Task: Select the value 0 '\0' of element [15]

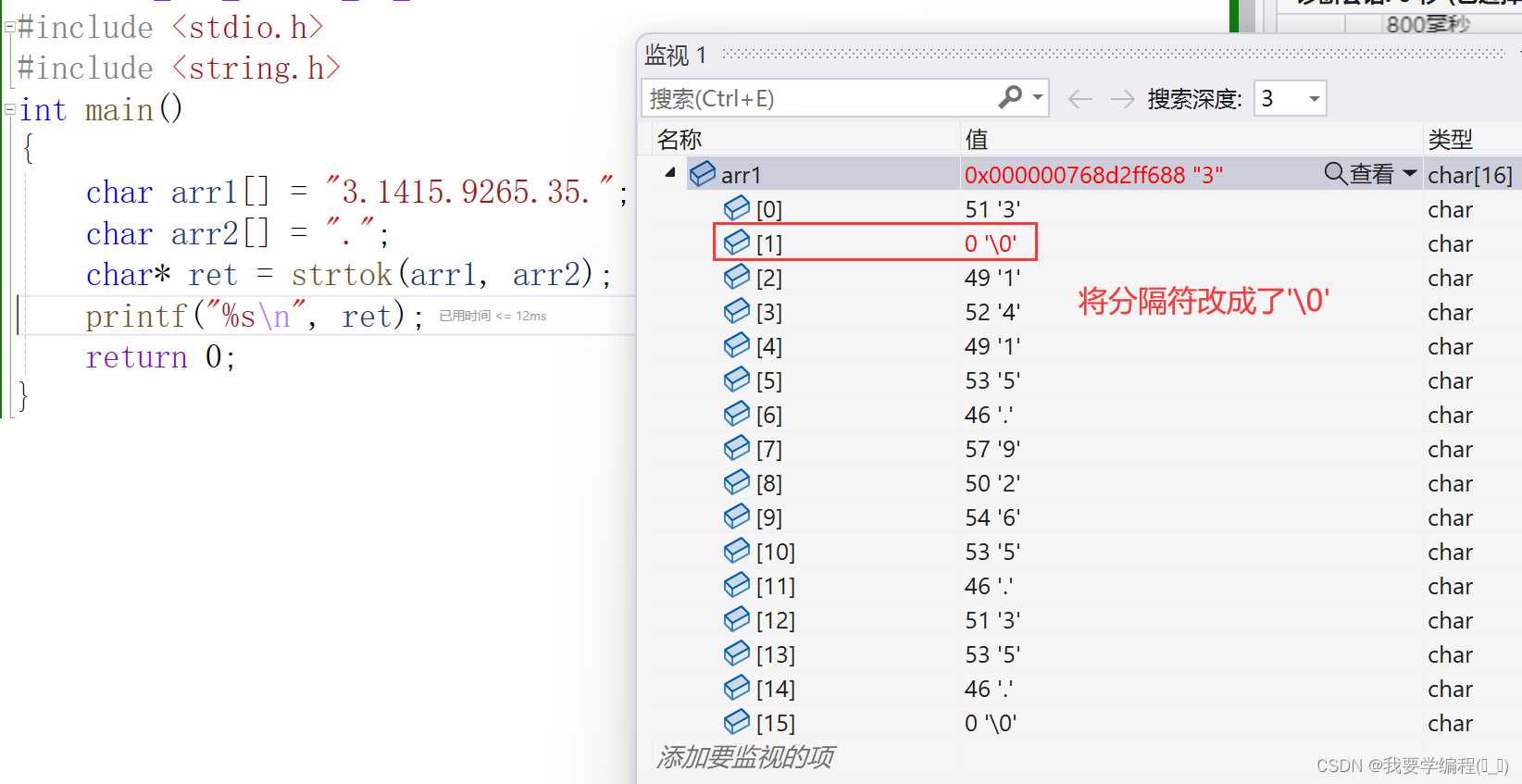Action: coord(991,723)
